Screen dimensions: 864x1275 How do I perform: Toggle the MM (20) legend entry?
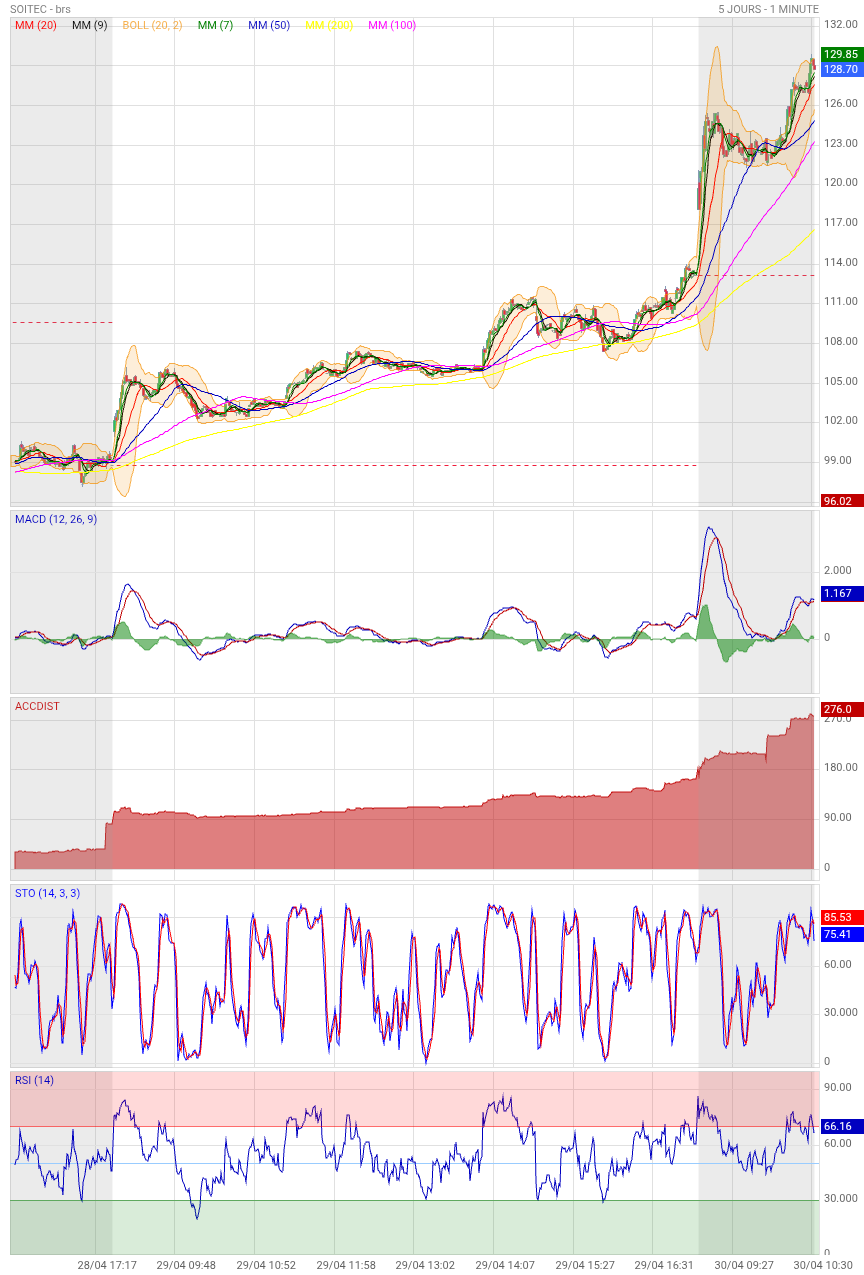pos(36,25)
